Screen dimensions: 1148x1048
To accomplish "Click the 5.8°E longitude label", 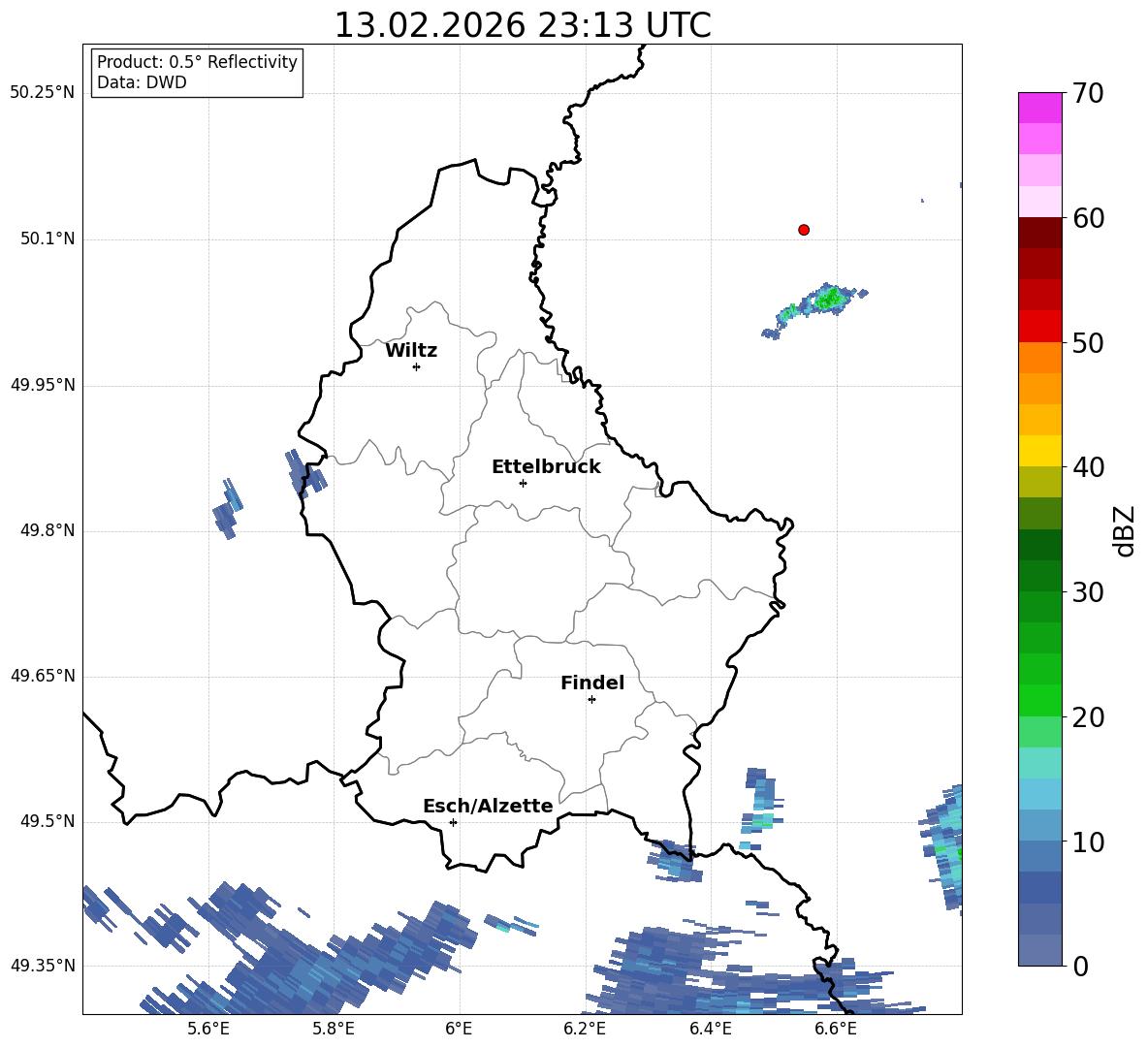I will 334,1029.
